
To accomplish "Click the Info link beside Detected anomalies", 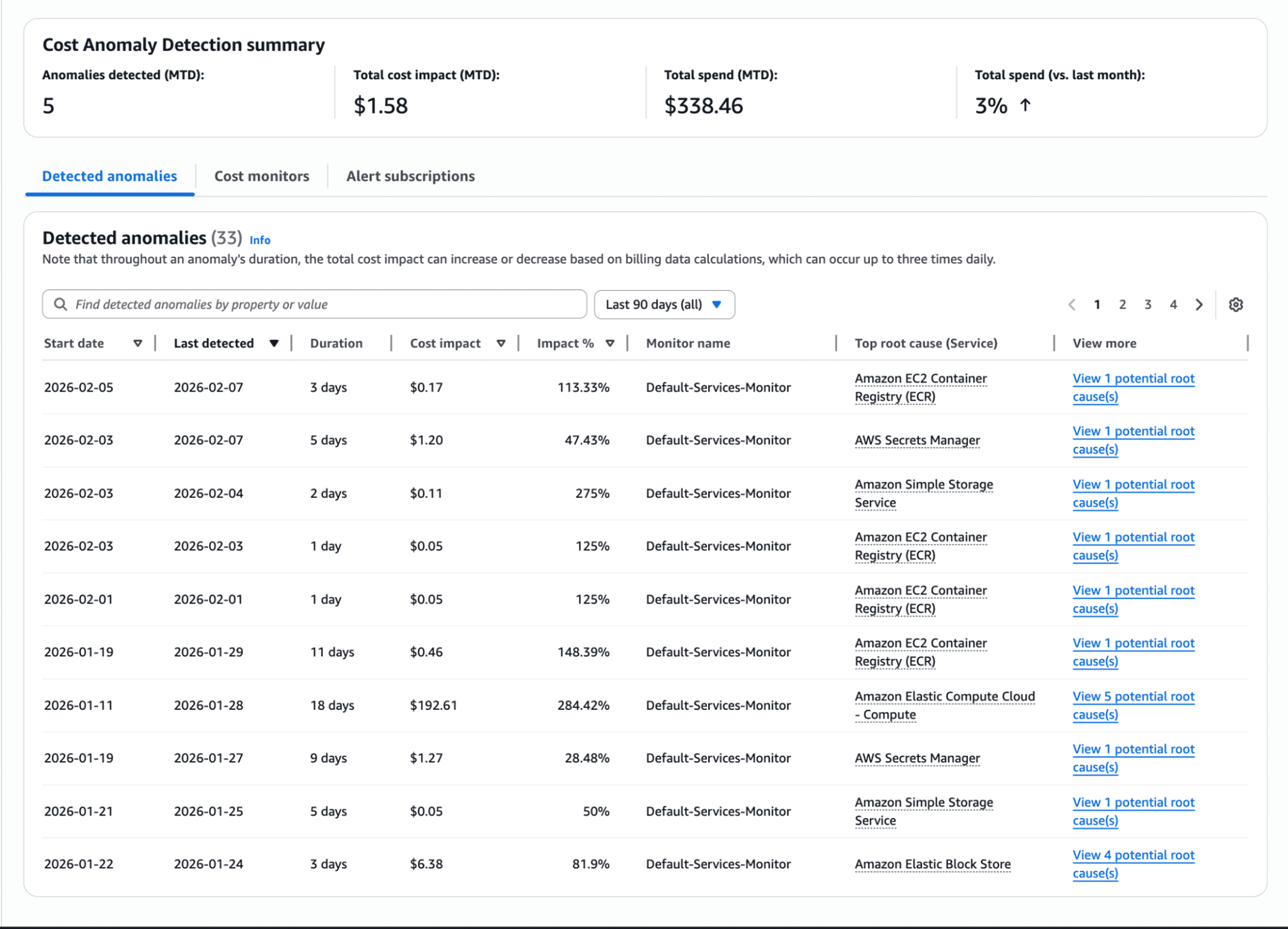I will coord(259,240).
